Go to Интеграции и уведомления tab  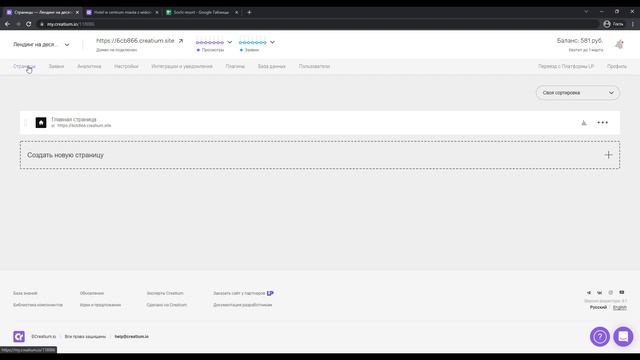tap(182, 66)
